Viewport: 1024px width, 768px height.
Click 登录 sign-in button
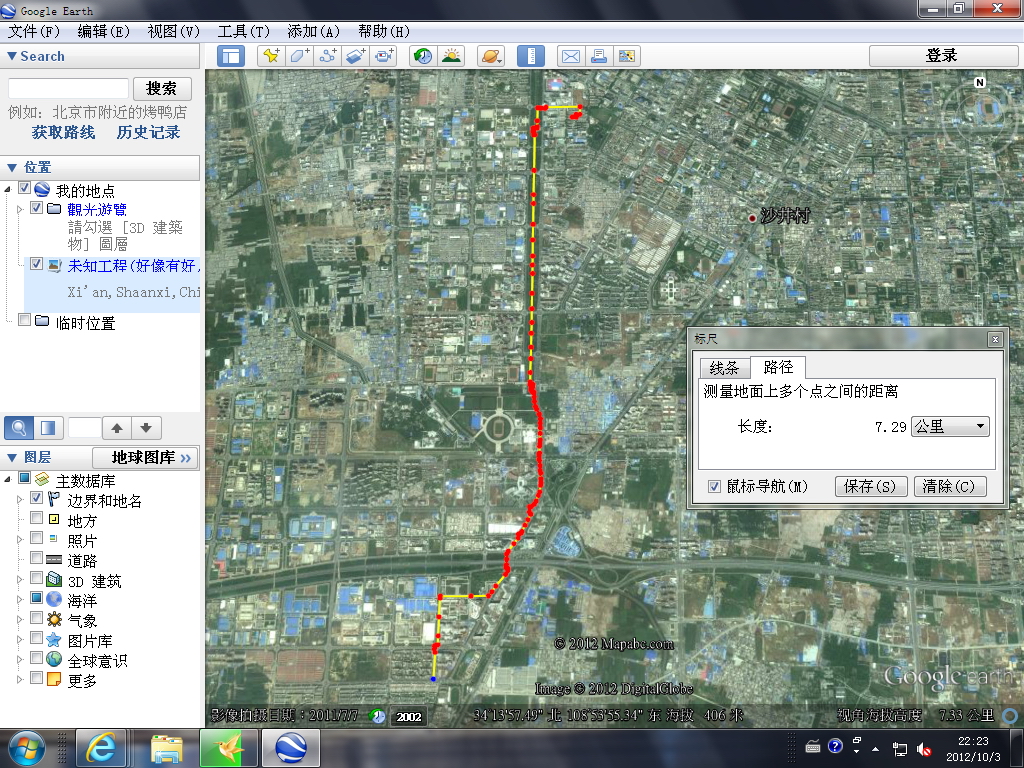pos(942,56)
